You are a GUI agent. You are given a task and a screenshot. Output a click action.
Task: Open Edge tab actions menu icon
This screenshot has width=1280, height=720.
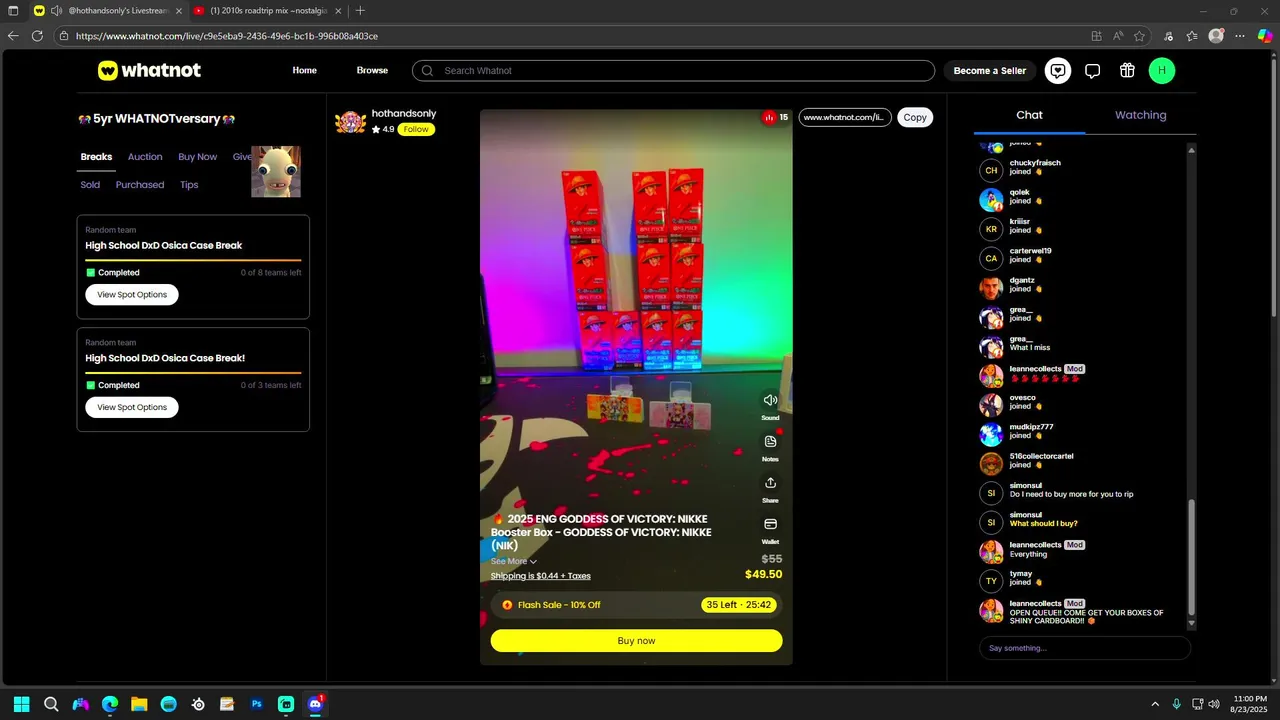(x=13, y=10)
